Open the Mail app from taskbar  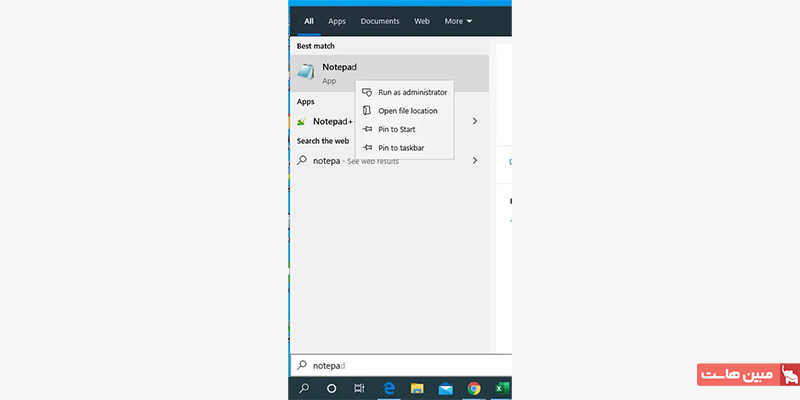click(446, 388)
